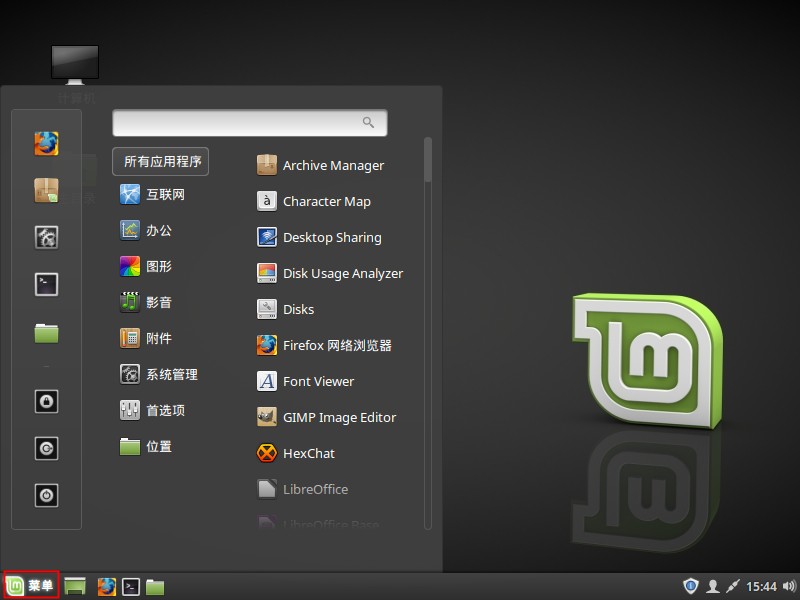The width and height of the screenshot is (800, 600).
Task: Click the 所有应用程序 button
Action: [x=161, y=161]
